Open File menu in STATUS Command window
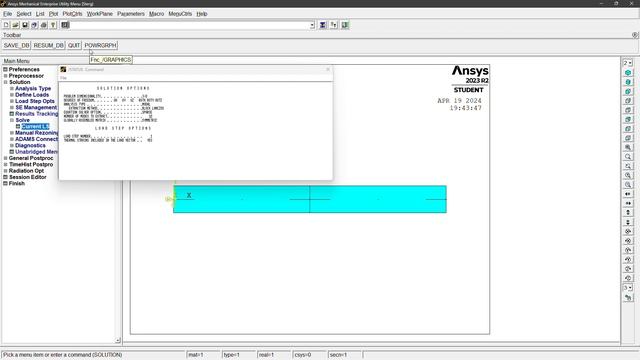The image size is (640, 360). 63,78
